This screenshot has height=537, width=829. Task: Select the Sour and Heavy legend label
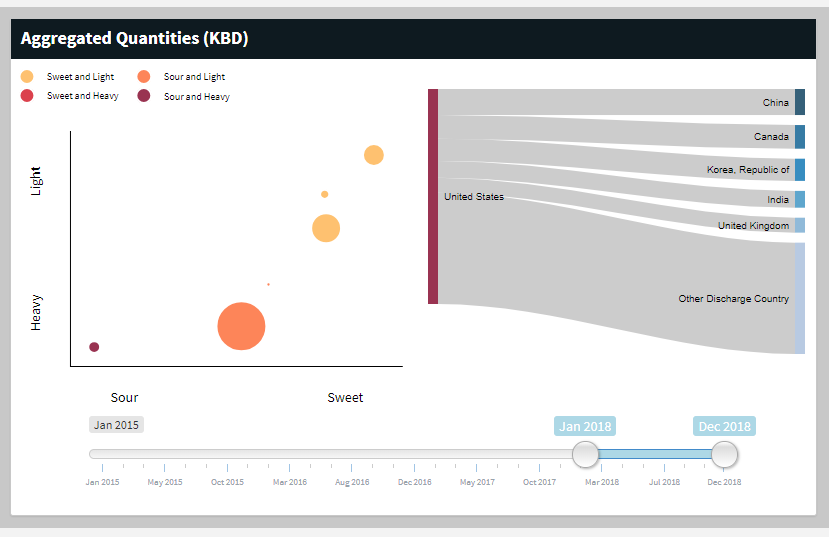[197, 97]
